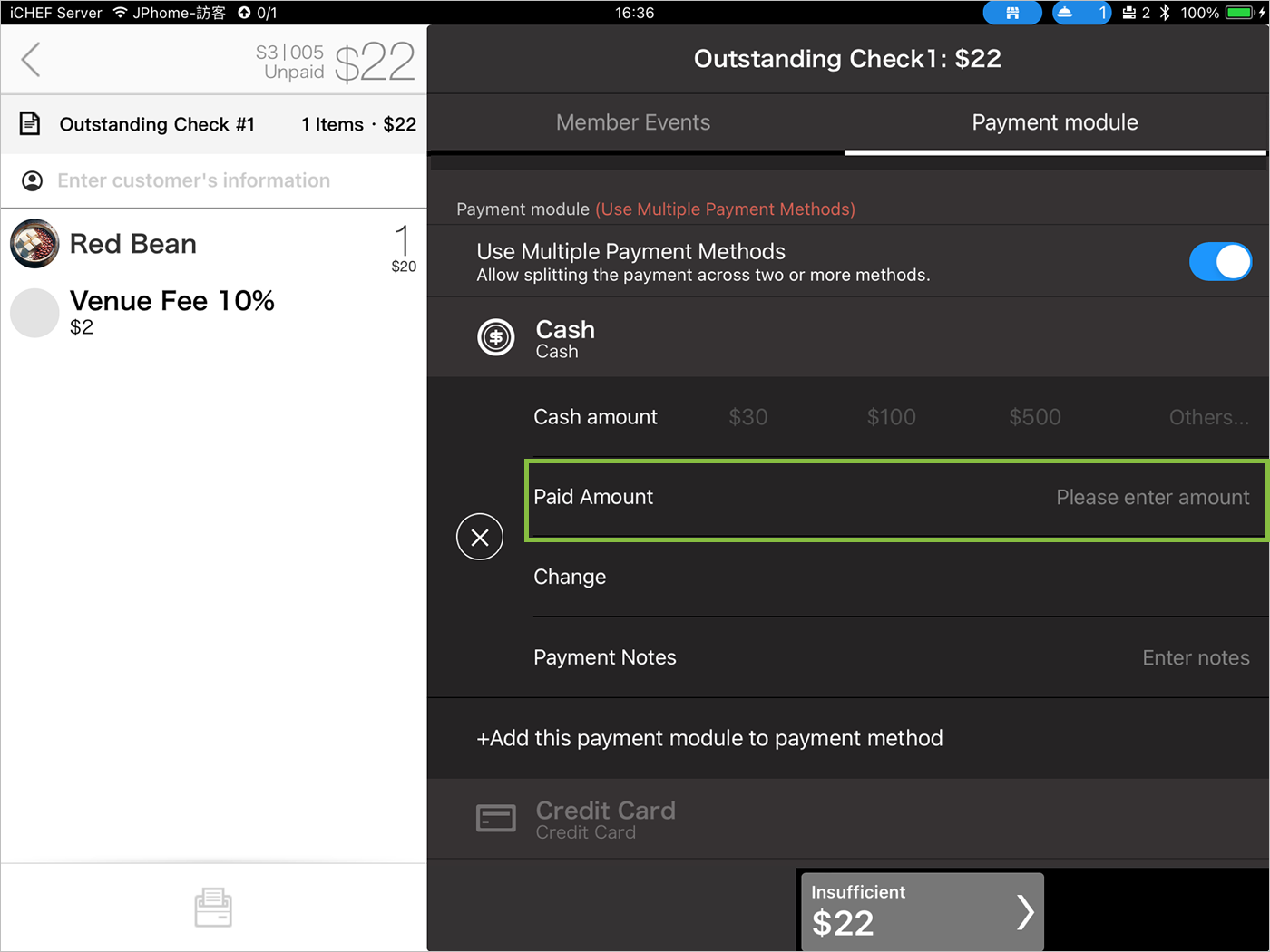Add this payment module to payment method
The image size is (1270, 952).
709,738
